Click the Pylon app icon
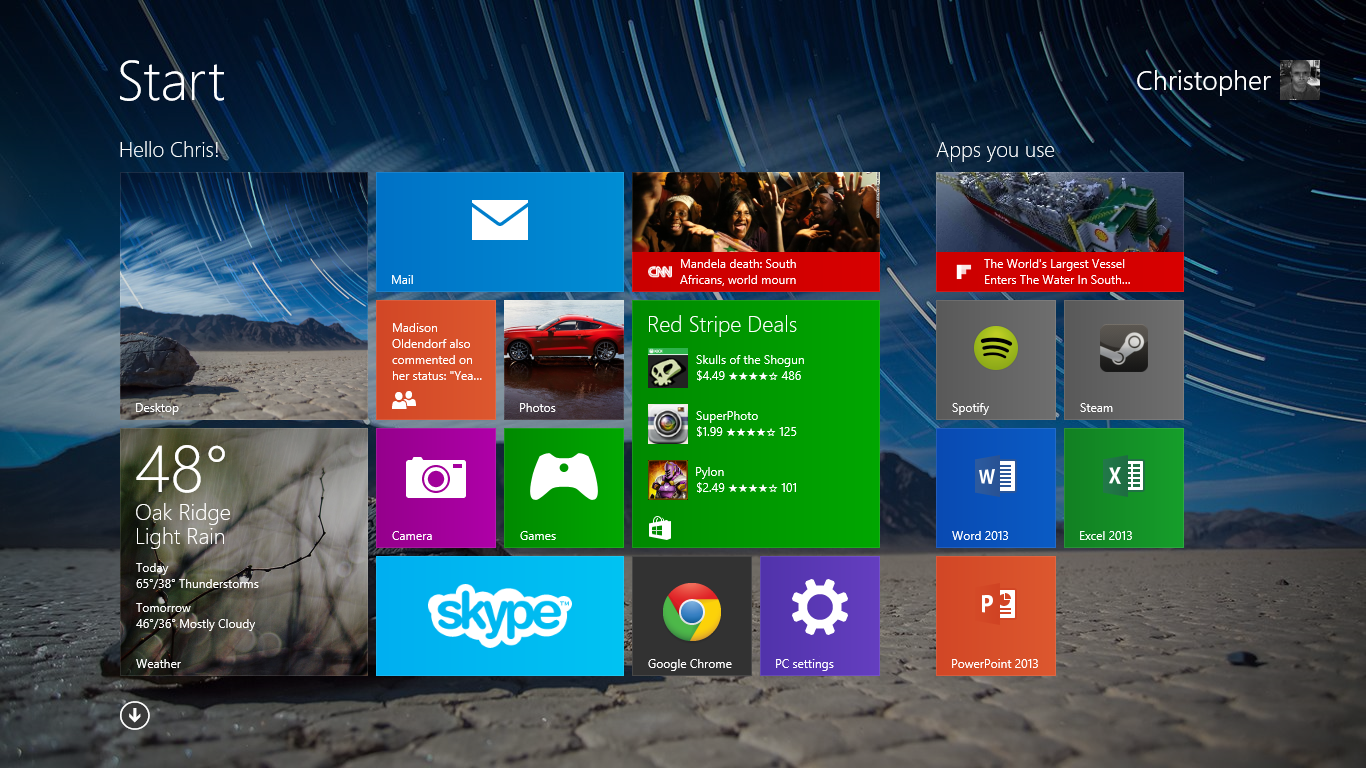The height and width of the screenshot is (768, 1366). click(x=668, y=480)
